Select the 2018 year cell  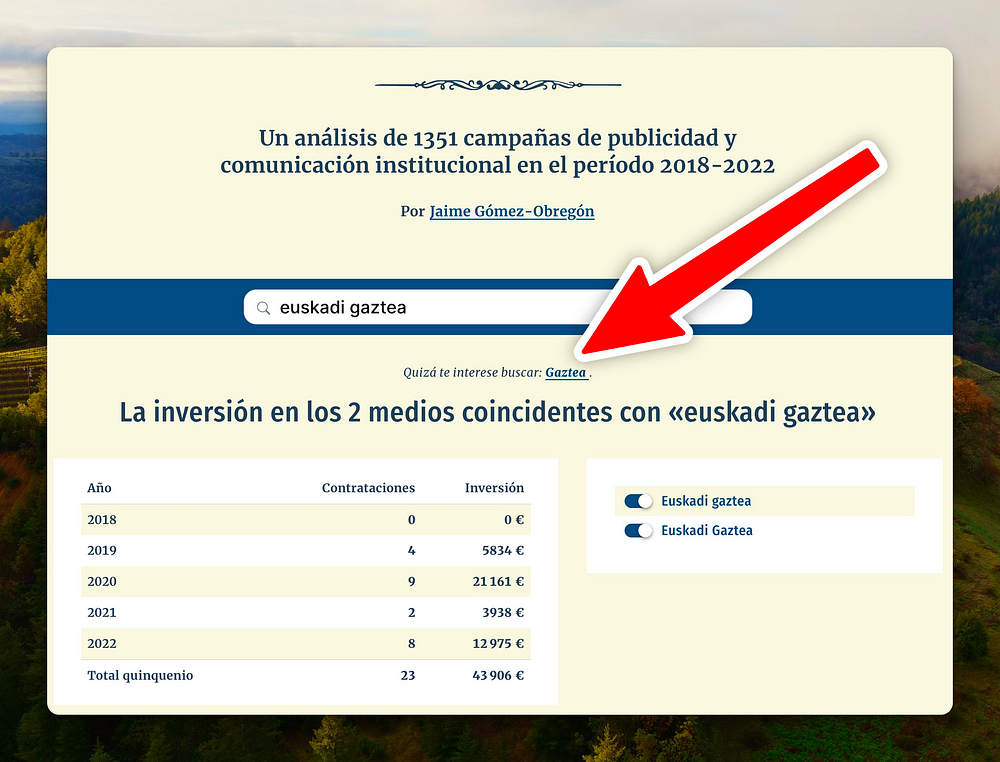coord(102,520)
